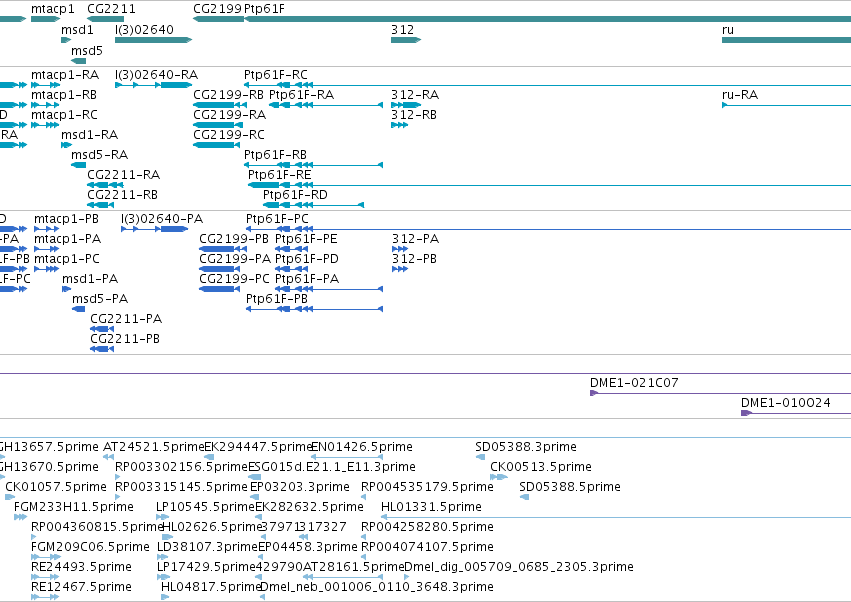Select the msd1 gene glyph
The height and width of the screenshot is (602, 851).
66,40
